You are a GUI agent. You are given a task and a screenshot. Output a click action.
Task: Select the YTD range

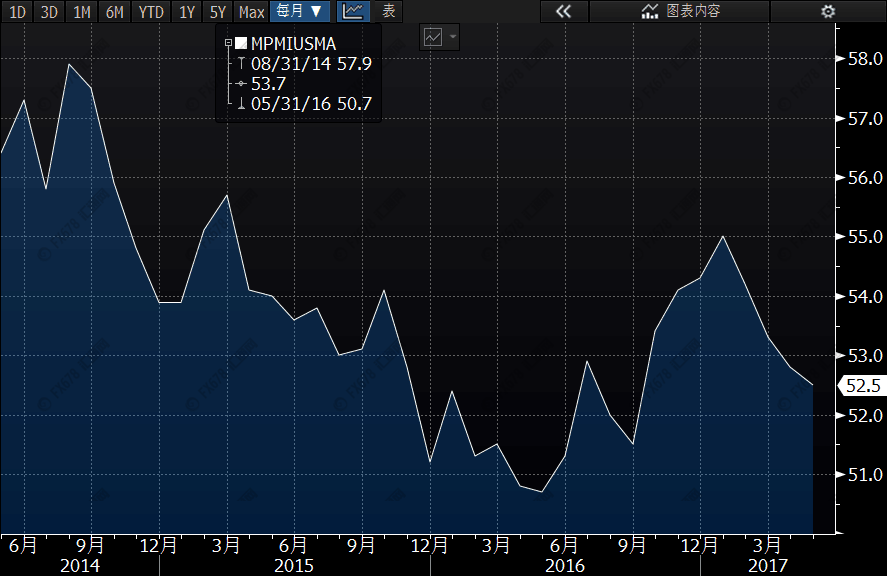(151, 12)
